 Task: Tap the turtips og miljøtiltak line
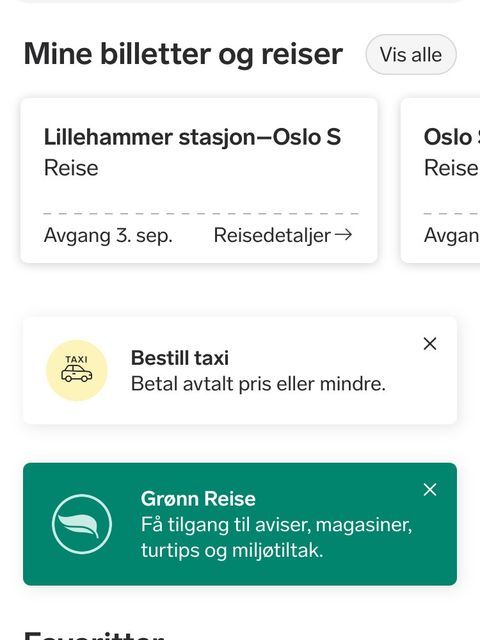(x=232, y=551)
